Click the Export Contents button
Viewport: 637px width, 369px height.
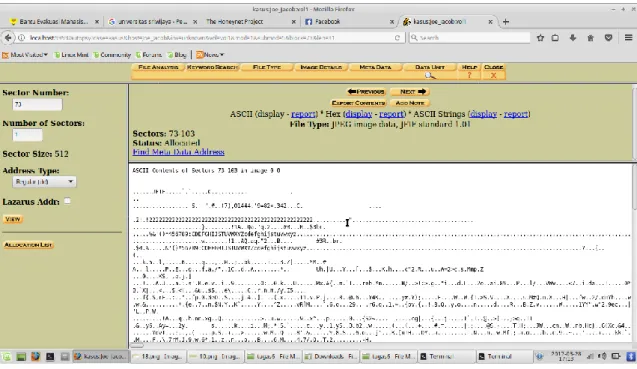[x=358, y=103]
